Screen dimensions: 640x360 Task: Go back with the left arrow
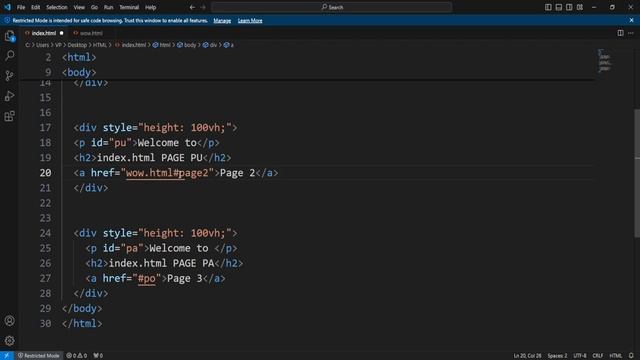tap(192, 7)
